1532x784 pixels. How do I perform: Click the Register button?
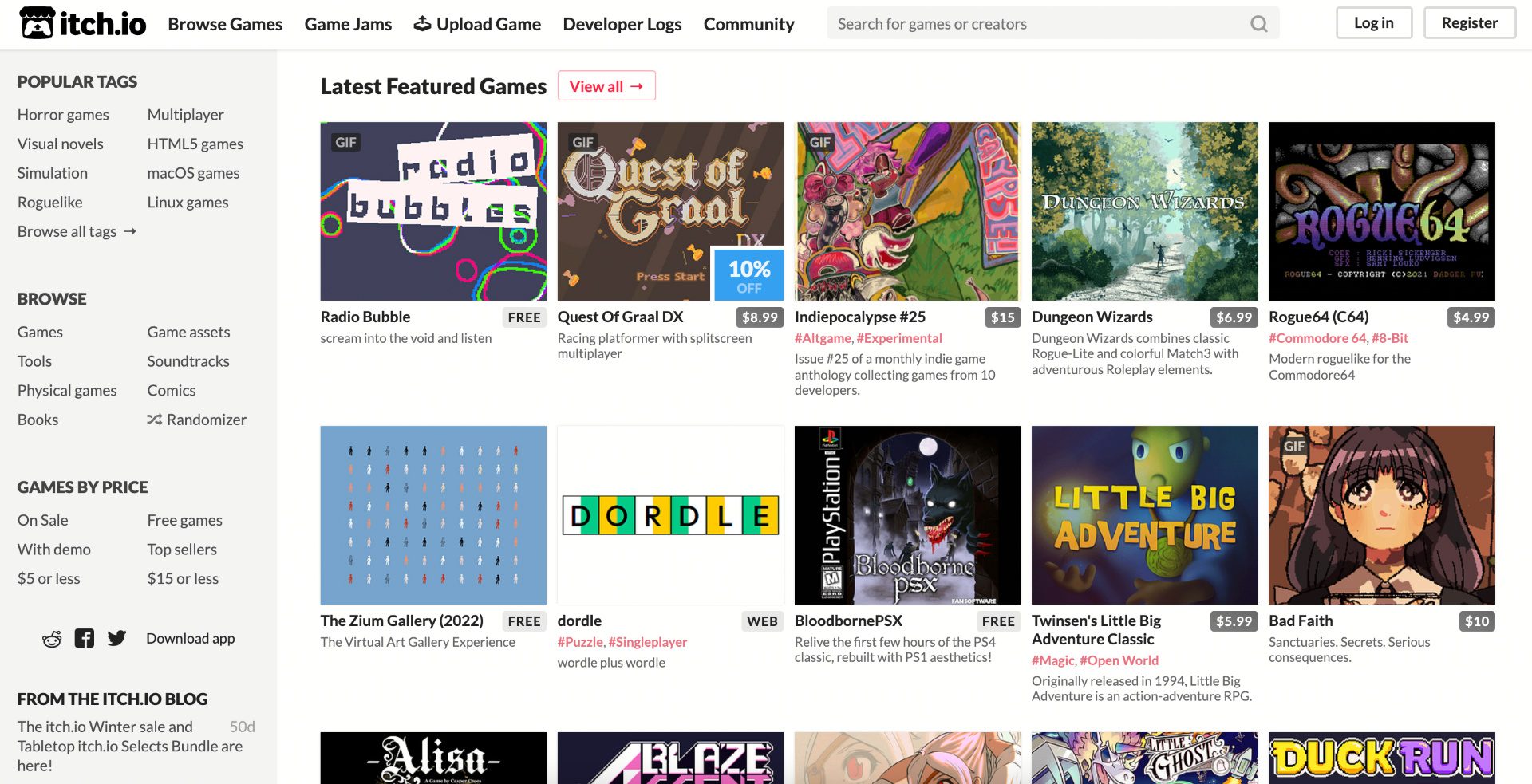click(x=1470, y=23)
